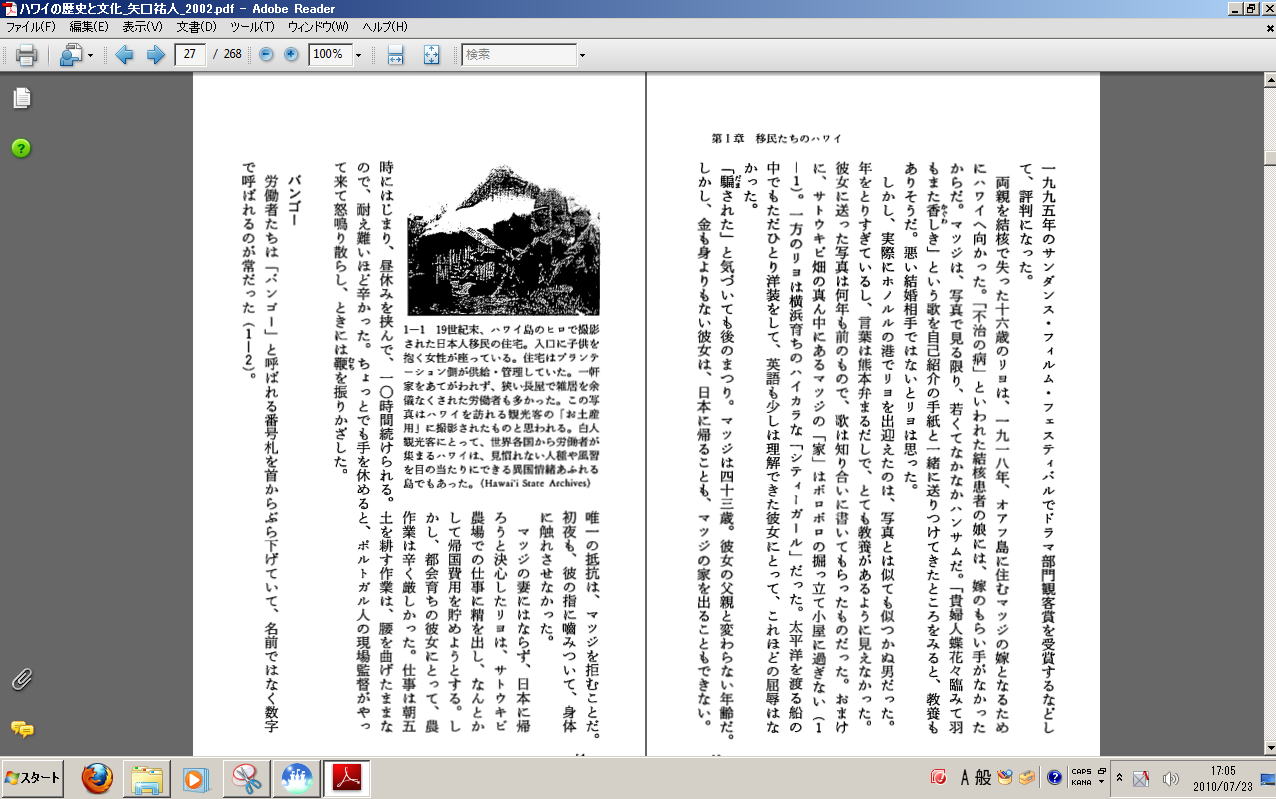The height and width of the screenshot is (799, 1276).
Task: Click the 検索 search box
Action: pos(519,55)
